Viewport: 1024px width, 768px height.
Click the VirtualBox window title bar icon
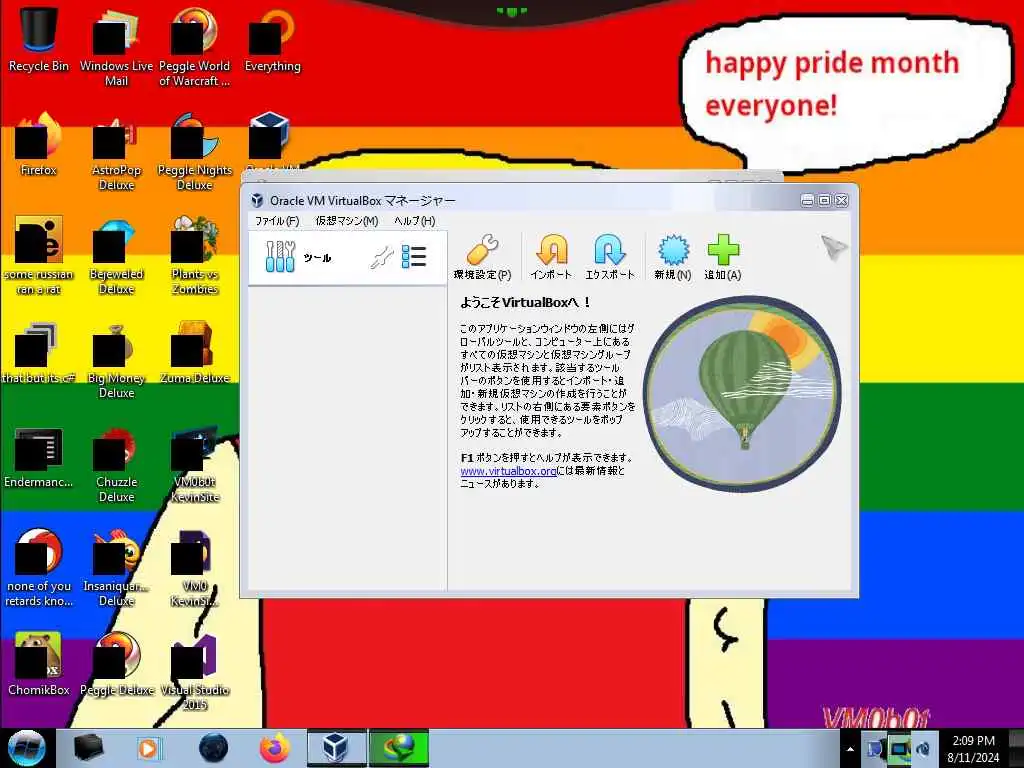pos(257,200)
